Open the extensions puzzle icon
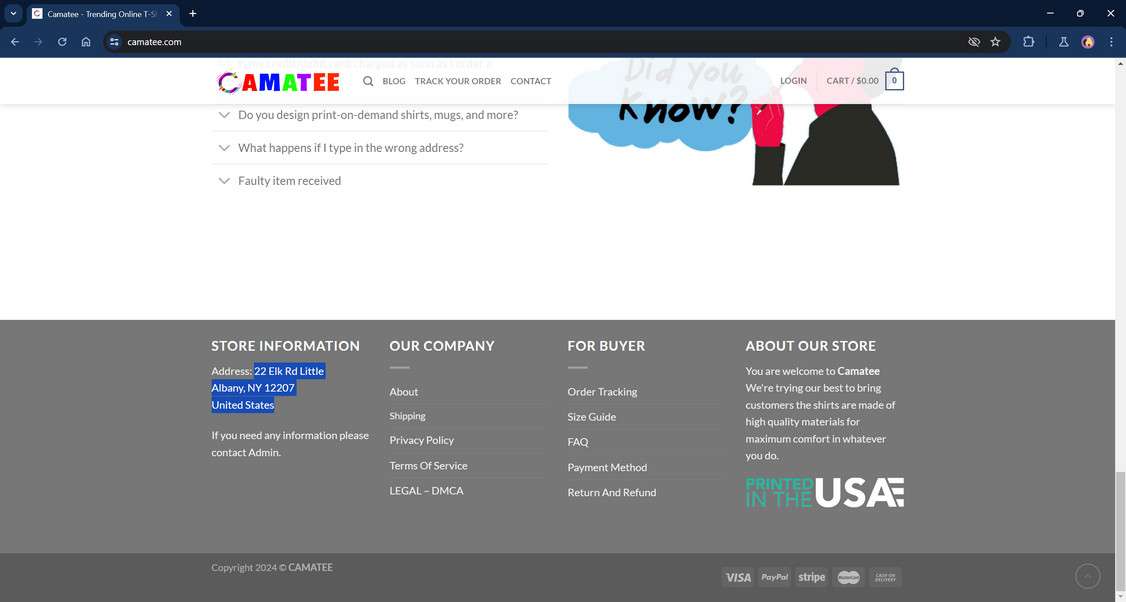The width and height of the screenshot is (1126, 602). (x=1028, y=42)
